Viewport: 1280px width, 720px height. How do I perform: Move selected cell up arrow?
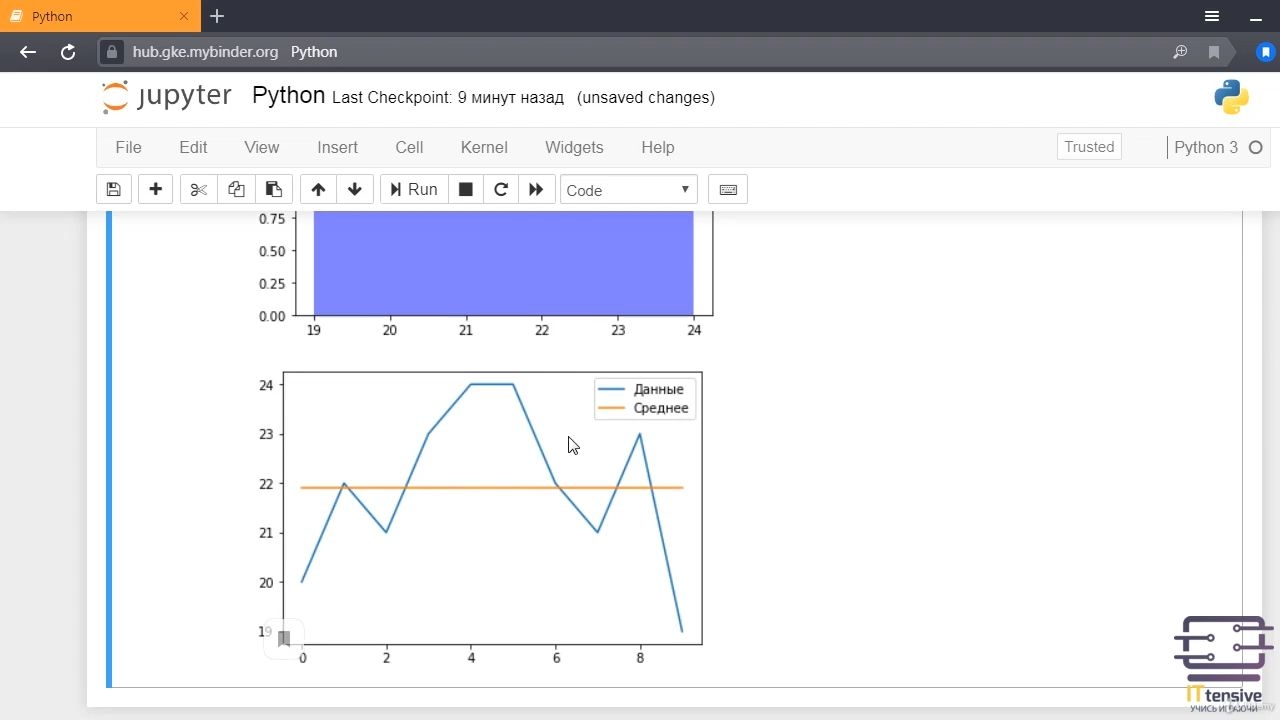[x=318, y=189]
